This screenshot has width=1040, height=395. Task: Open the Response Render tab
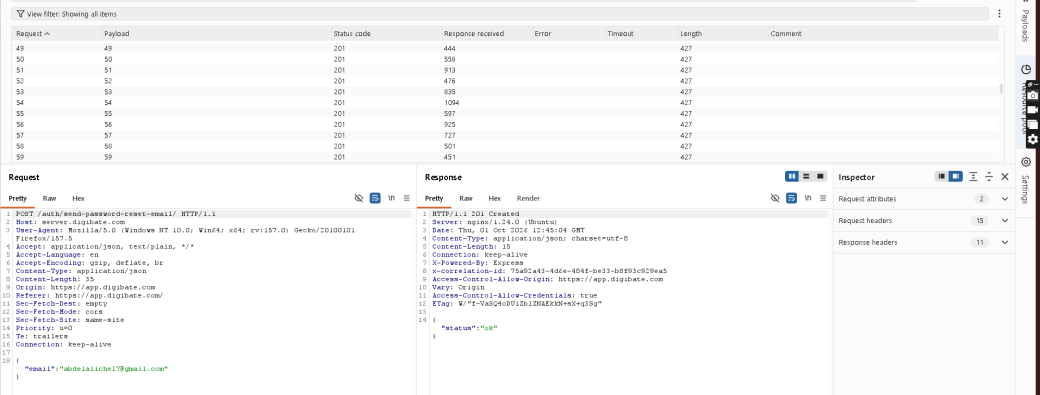528,198
